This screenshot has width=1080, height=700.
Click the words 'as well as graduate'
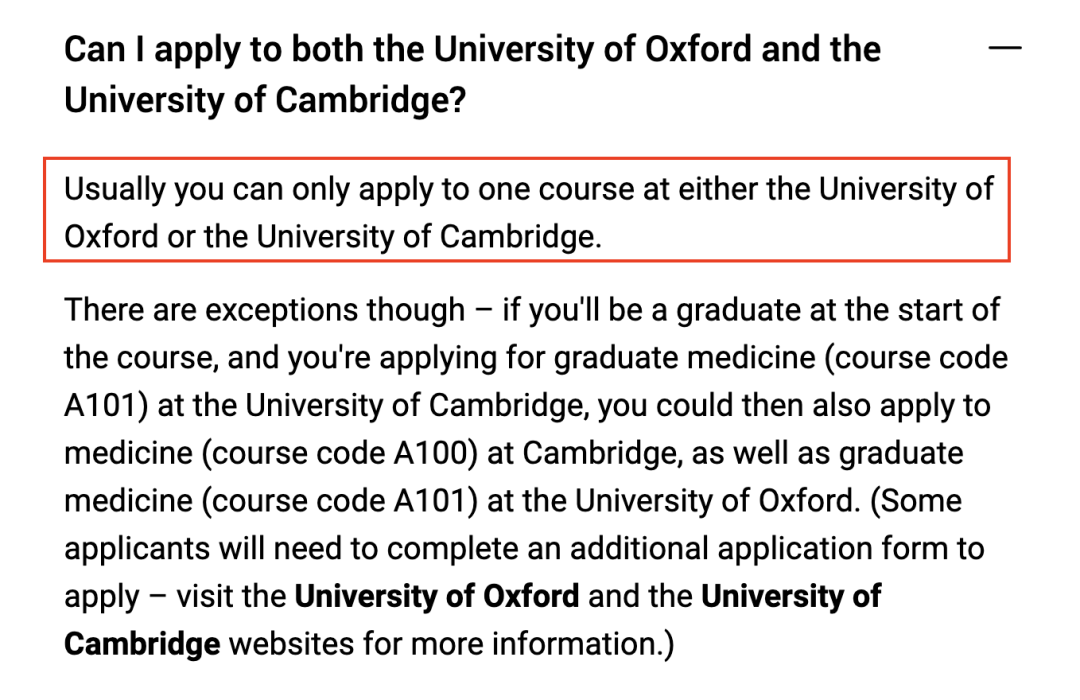point(827,453)
